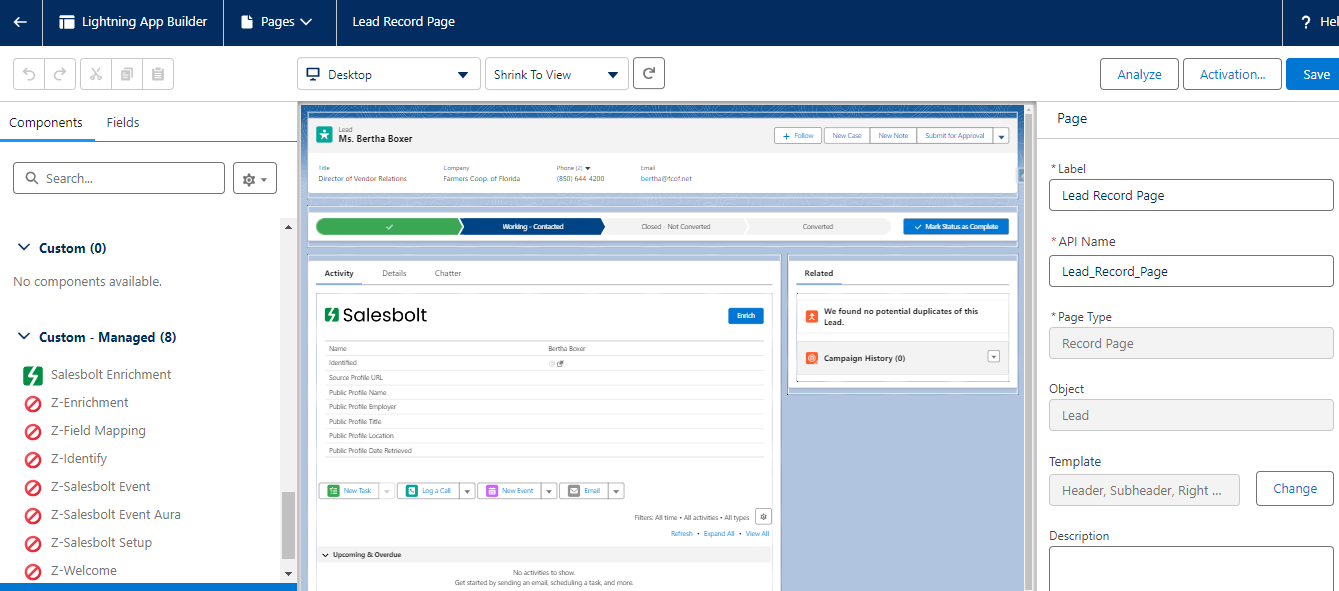Click the Mark Status as Complete button
The width and height of the screenshot is (1339, 591).
(956, 226)
